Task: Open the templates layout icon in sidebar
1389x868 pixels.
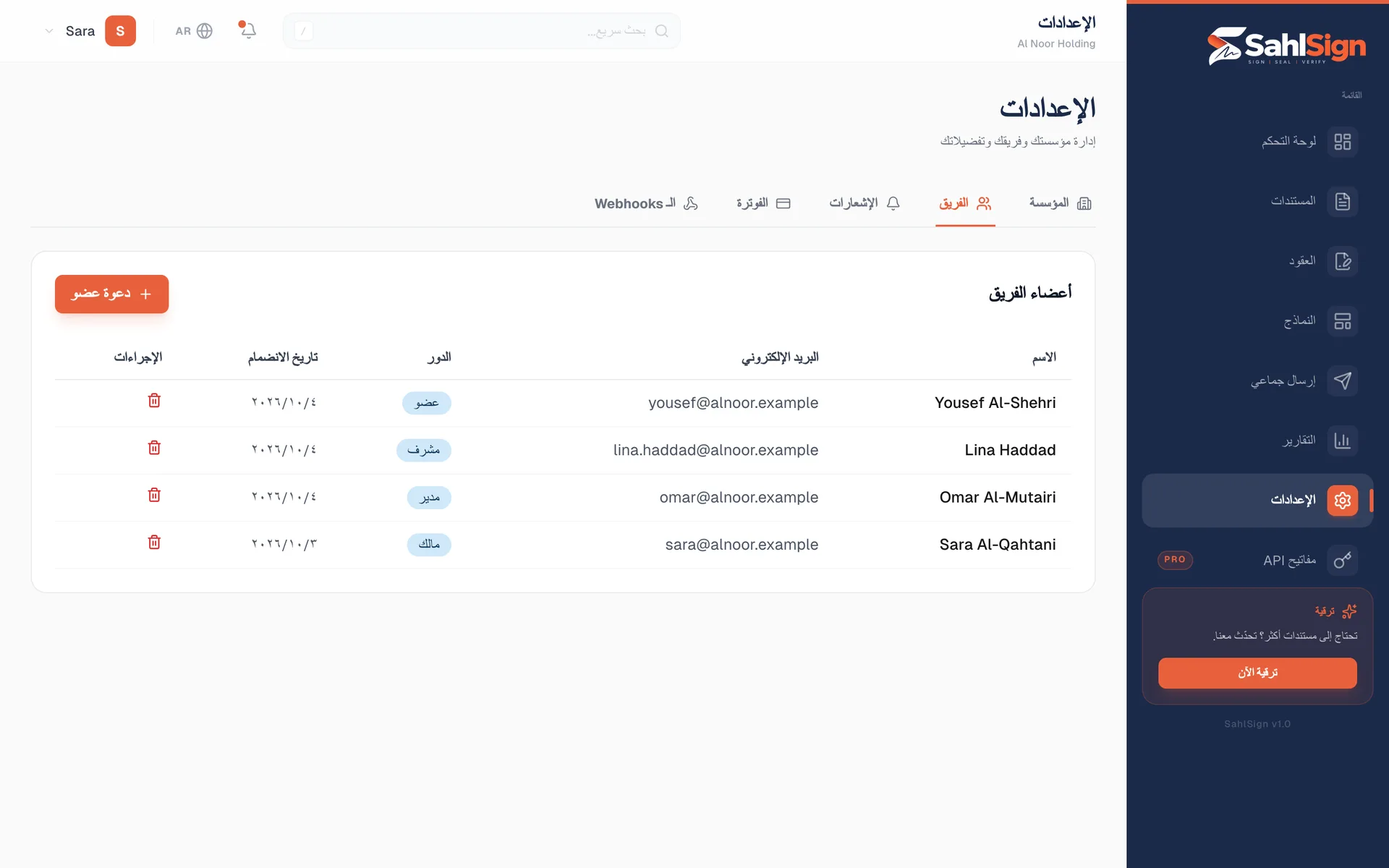Action: click(x=1342, y=321)
